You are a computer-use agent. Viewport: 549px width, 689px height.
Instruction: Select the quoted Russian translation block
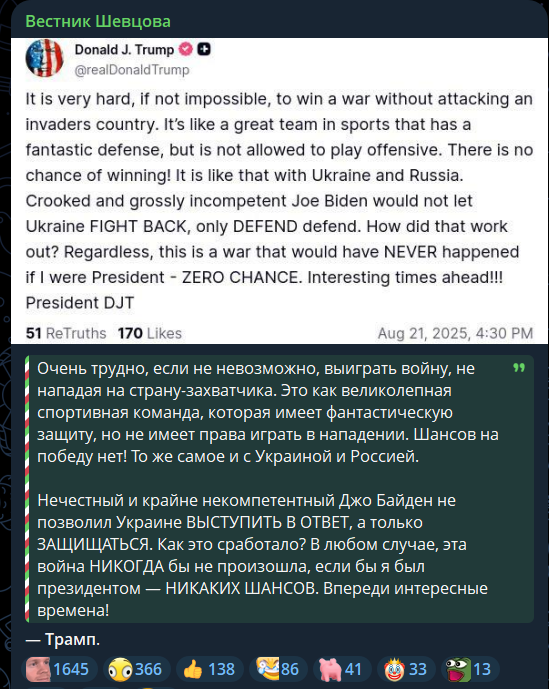pos(280,489)
